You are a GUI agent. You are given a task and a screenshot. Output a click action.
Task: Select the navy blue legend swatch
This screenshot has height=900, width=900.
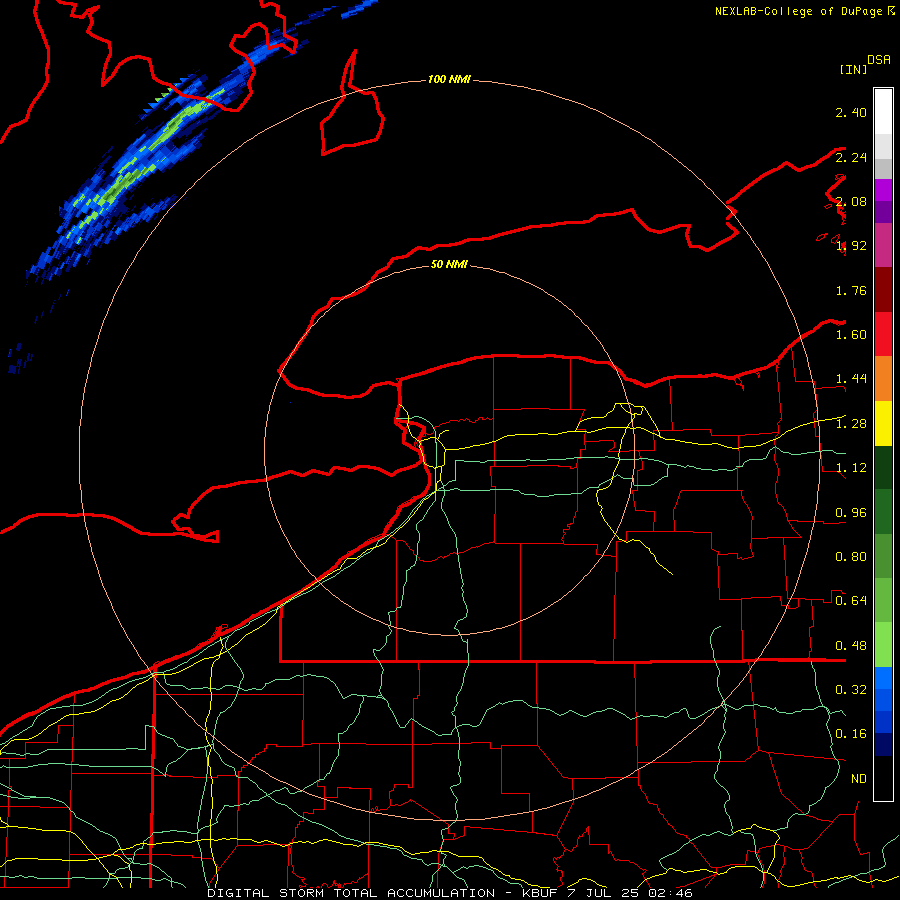click(883, 744)
